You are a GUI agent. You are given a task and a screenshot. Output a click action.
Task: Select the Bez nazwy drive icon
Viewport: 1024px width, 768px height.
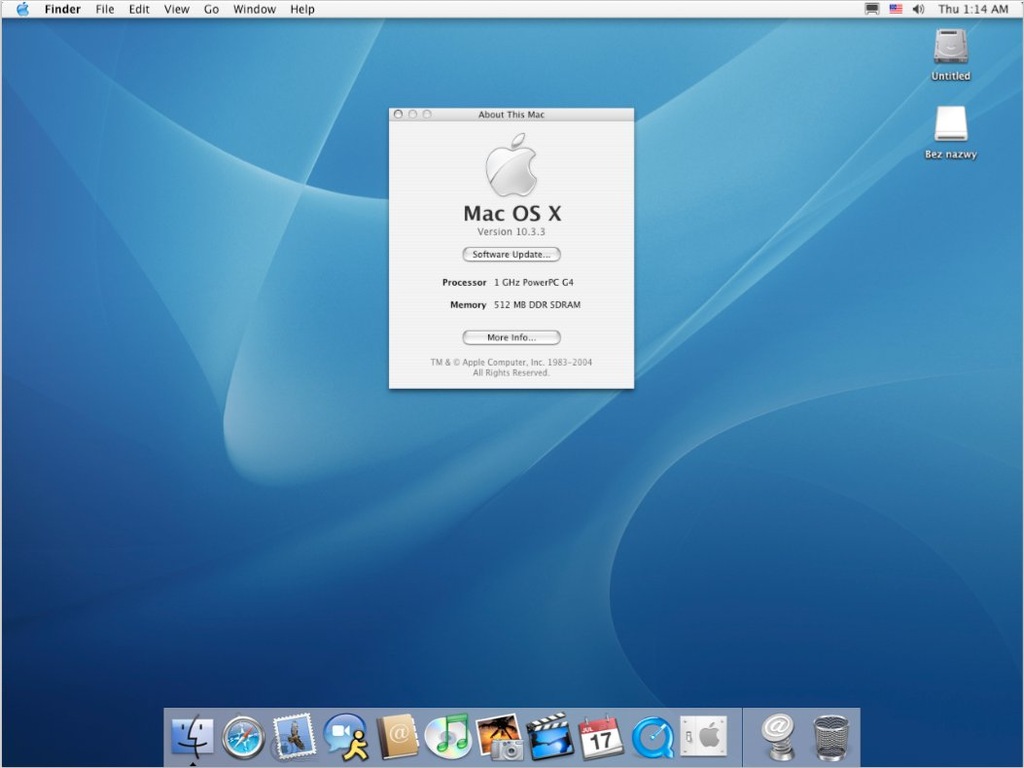tap(951, 124)
